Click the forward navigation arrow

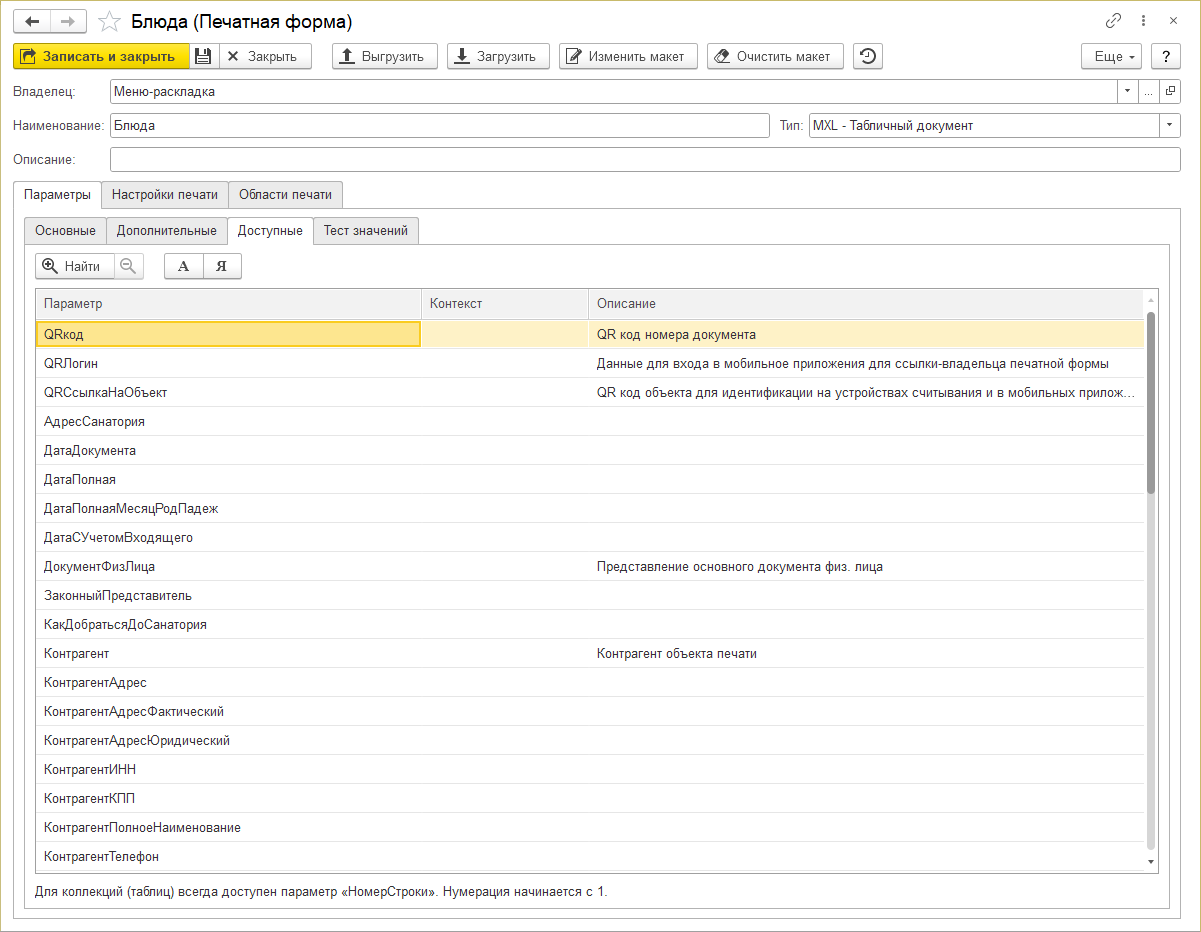(x=68, y=21)
